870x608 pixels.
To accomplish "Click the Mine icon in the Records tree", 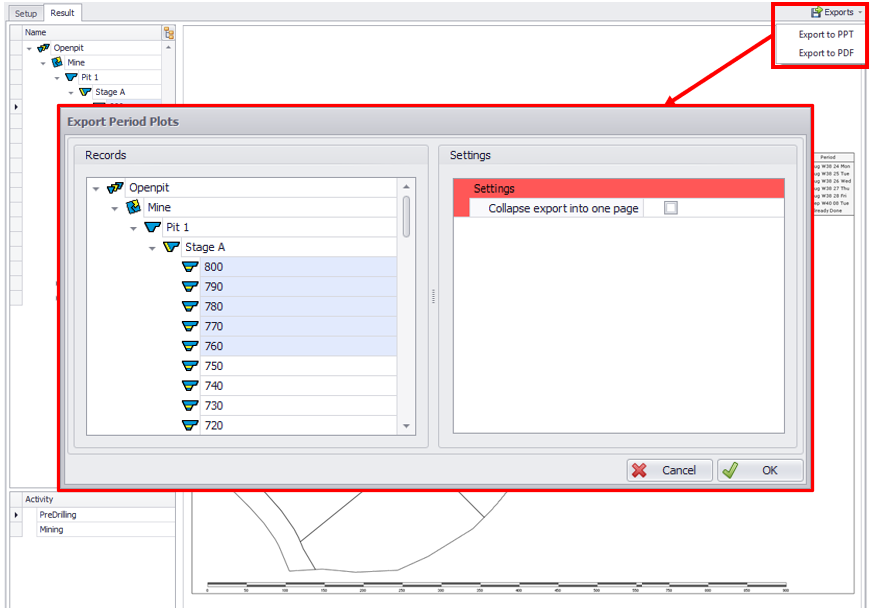I will click(x=133, y=207).
